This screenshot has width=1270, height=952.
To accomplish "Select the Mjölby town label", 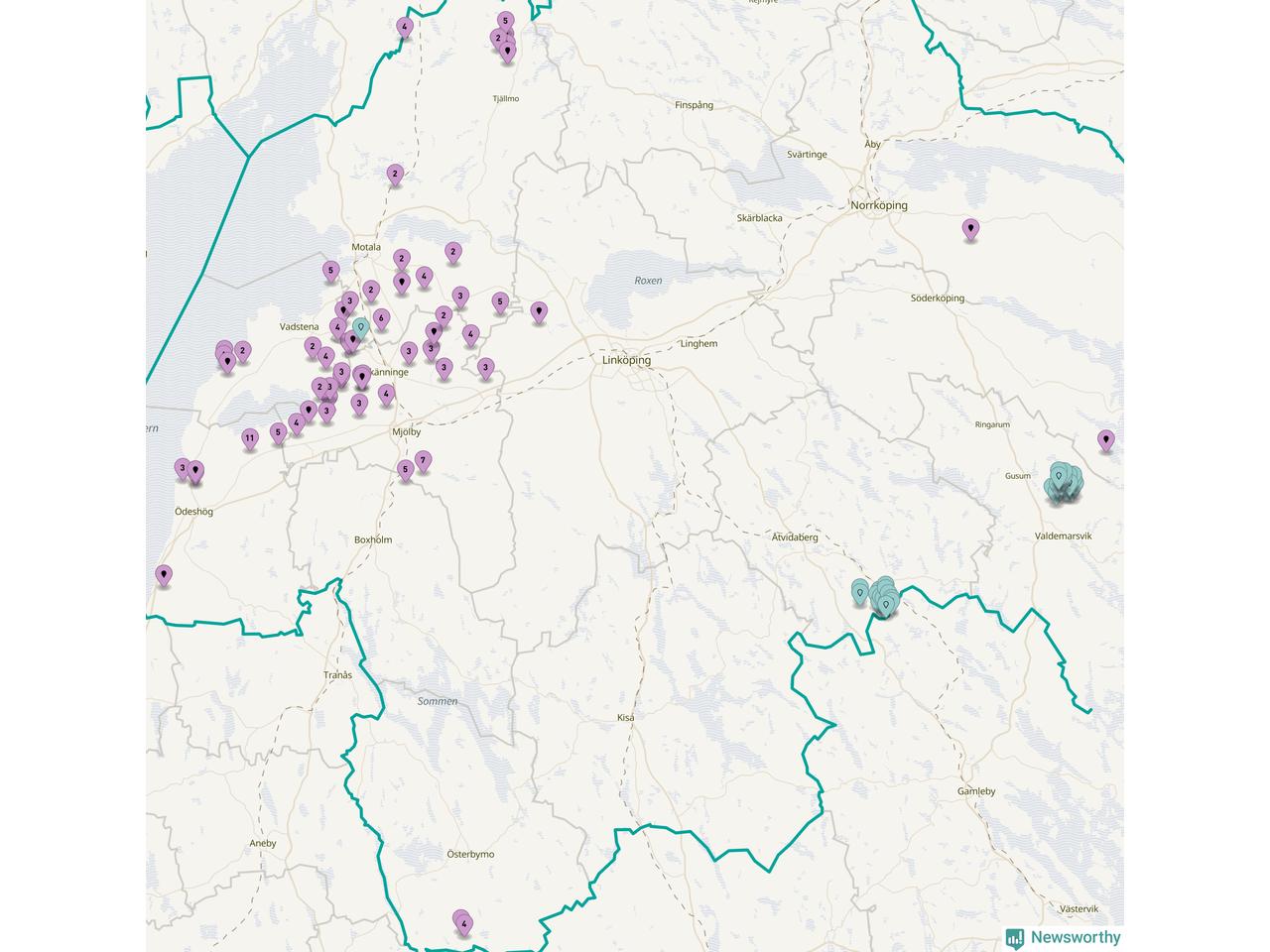I will (407, 432).
